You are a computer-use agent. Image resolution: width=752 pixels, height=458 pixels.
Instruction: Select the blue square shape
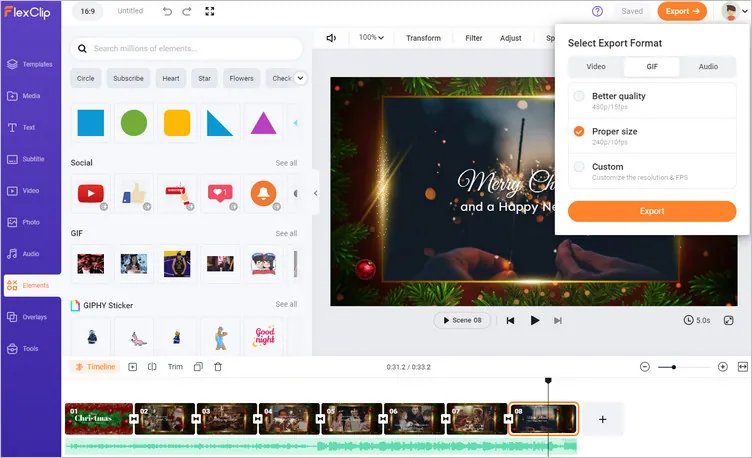[91, 123]
